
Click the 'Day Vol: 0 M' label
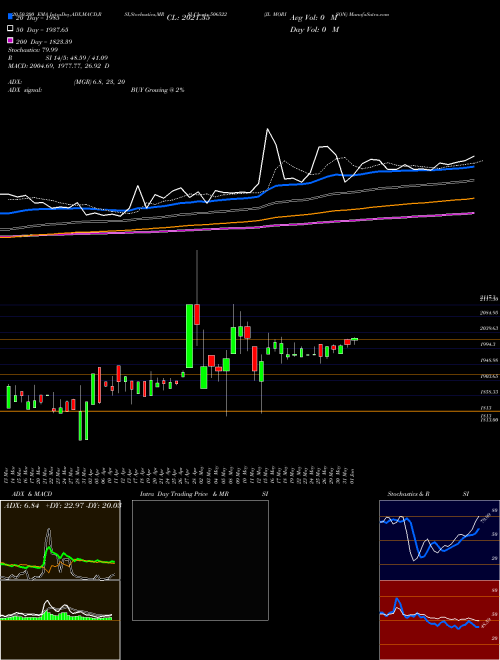point(314,29)
